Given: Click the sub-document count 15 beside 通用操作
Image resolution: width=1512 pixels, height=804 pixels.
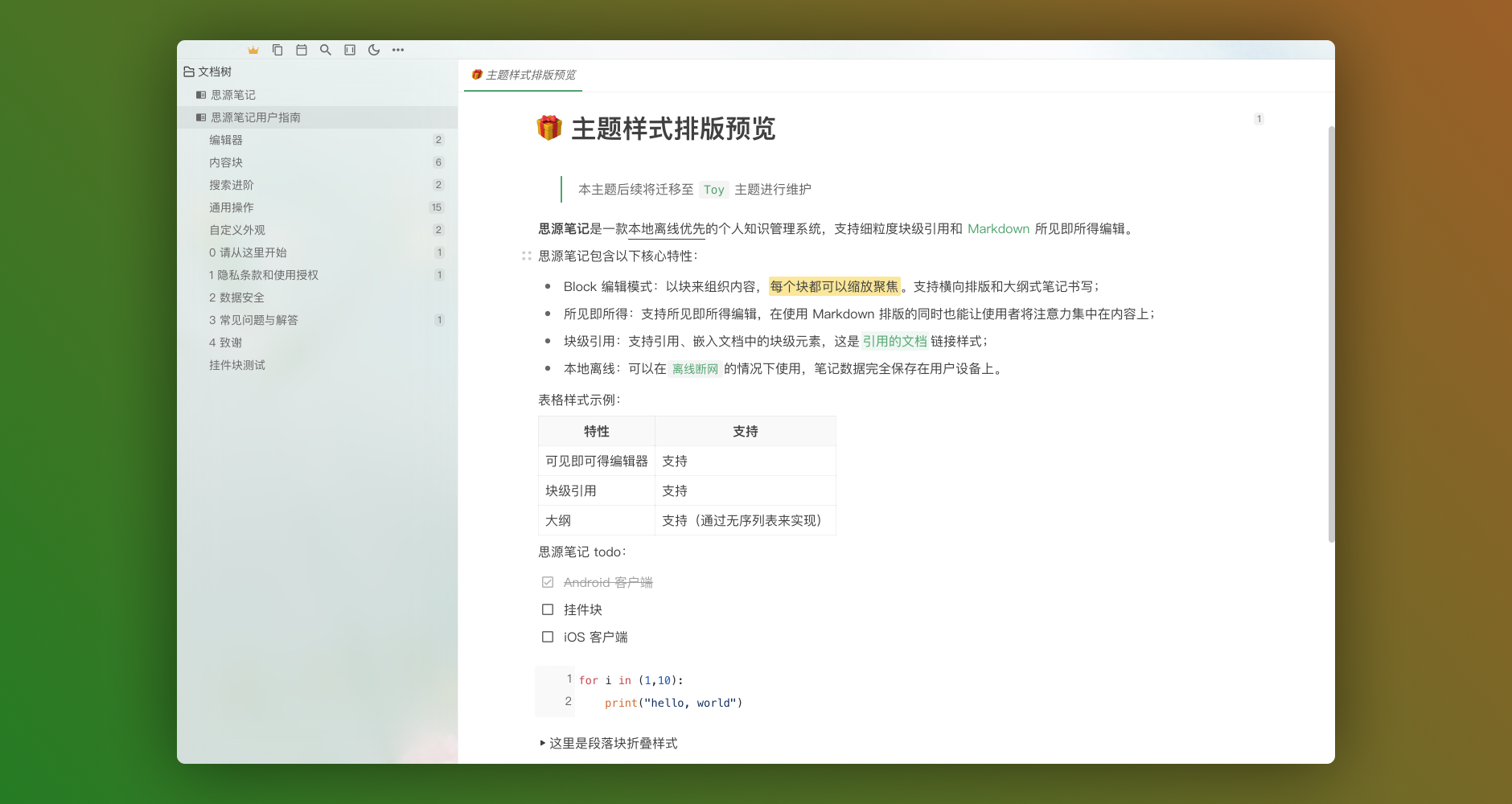Looking at the screenshot, I should pos(437,207).
